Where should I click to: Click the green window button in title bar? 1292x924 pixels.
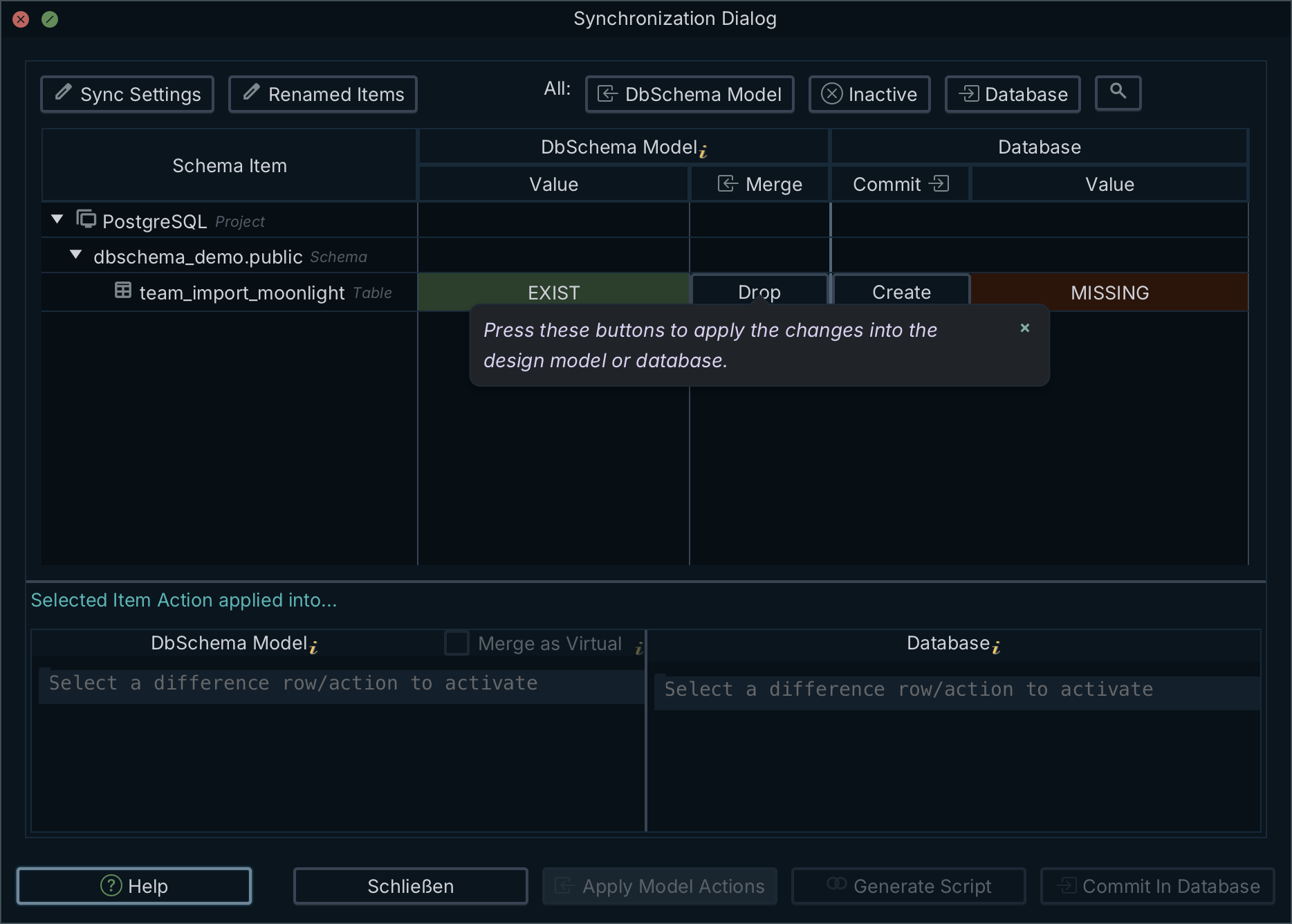coord(50,19)
